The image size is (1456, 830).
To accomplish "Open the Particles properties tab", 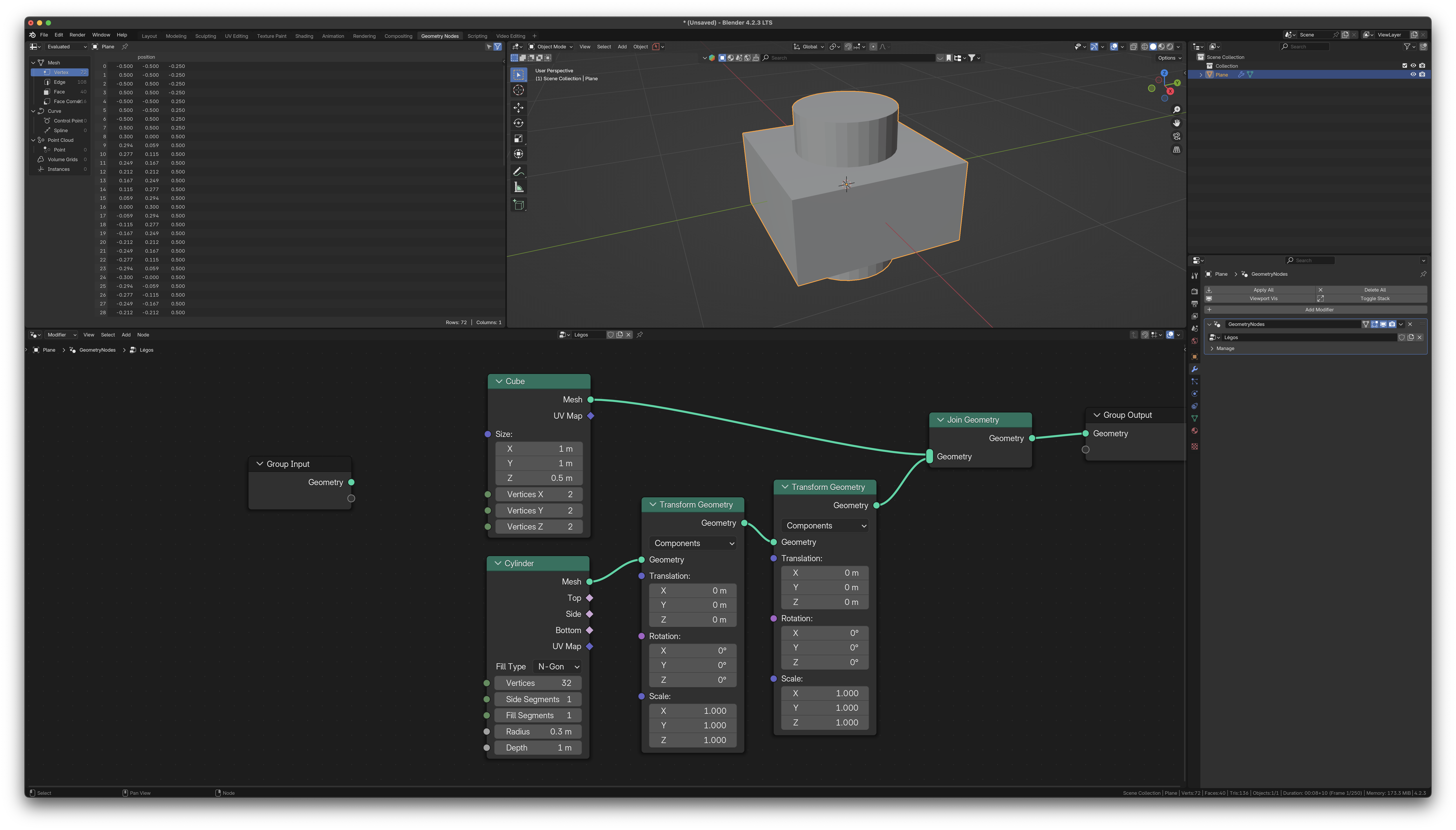I will [x=1194, y=381].
